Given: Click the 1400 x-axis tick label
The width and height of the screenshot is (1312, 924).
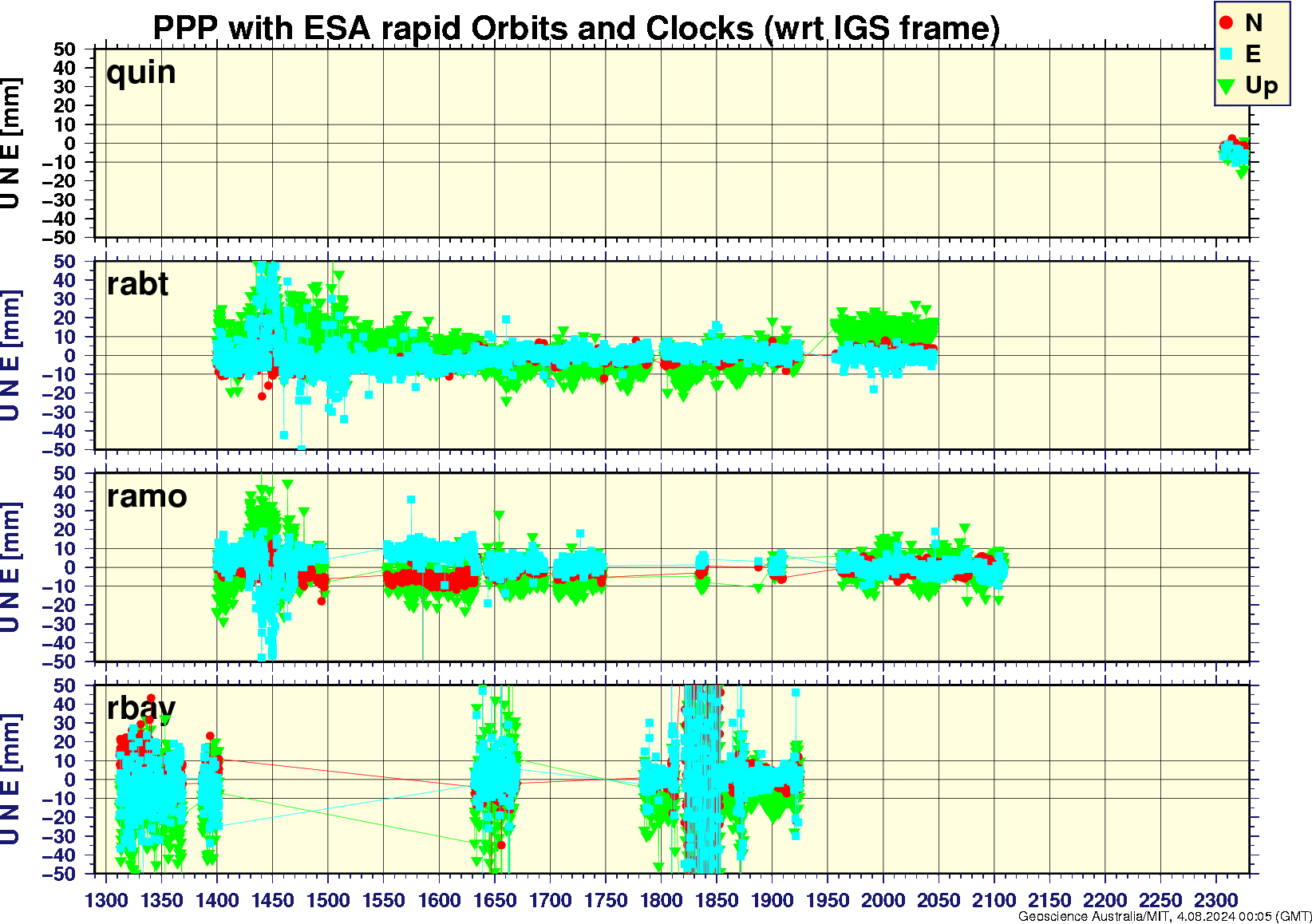Looking at the screenshot, I should click(217, 900).
